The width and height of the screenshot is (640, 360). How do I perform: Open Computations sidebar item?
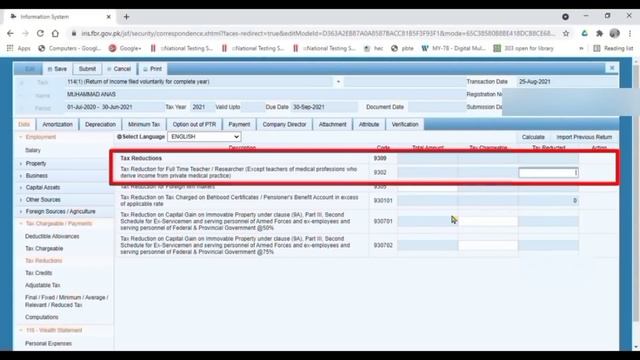(42, 317)
